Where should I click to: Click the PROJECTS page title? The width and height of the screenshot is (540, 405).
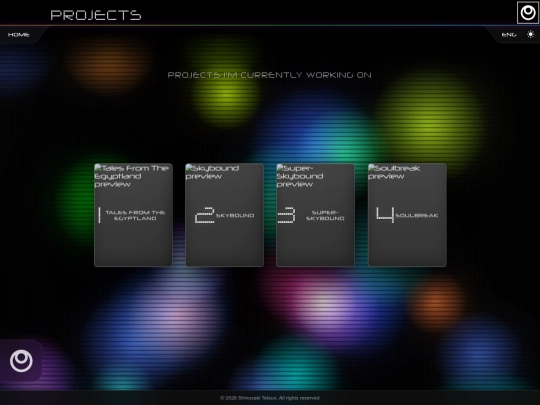(x=96, y=15)
